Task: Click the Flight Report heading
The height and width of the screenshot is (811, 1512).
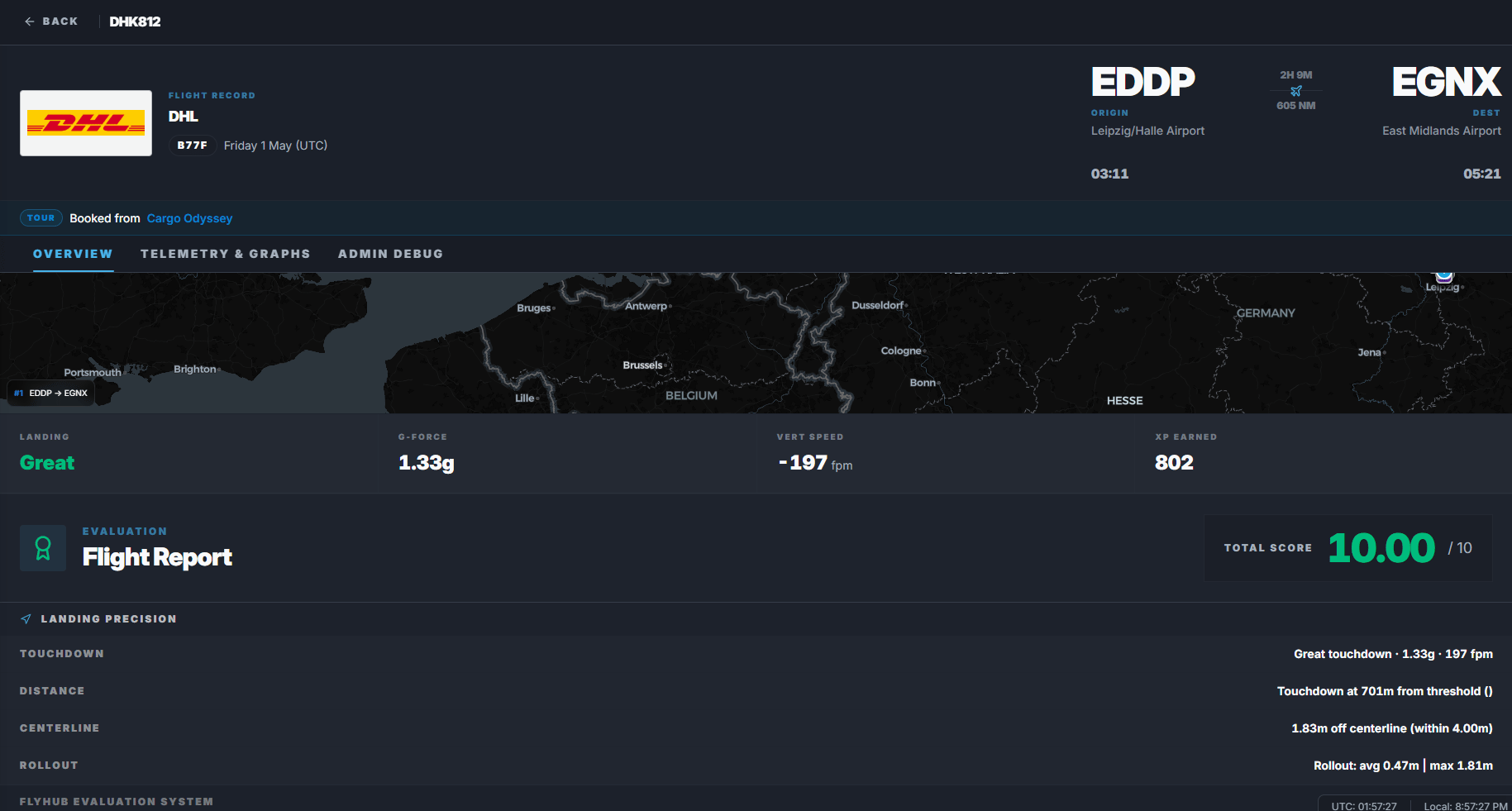Action: (x=157, y=557)
